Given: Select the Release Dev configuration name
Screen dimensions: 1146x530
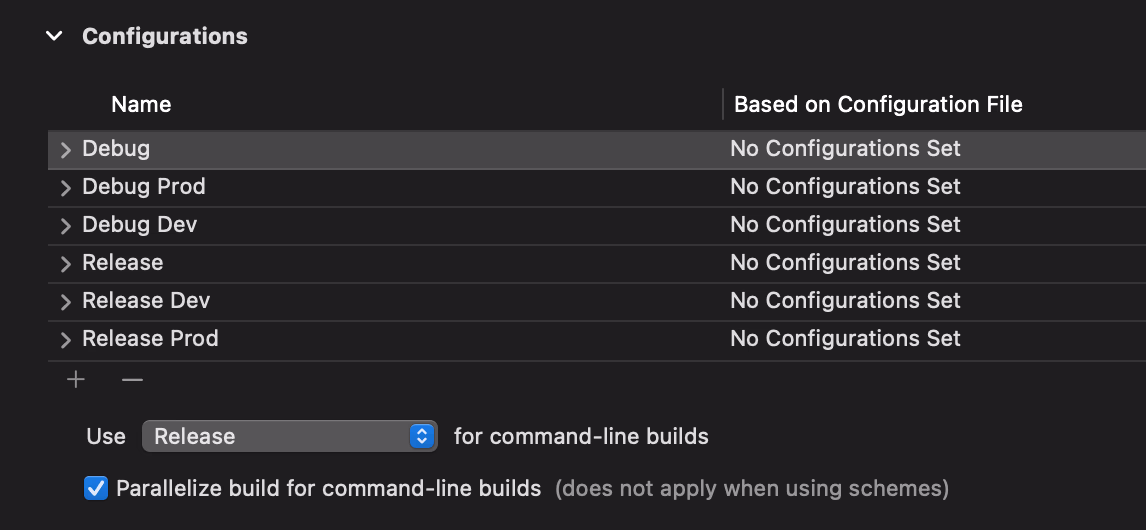Looking at the screenshot, I should click(146, 301).
